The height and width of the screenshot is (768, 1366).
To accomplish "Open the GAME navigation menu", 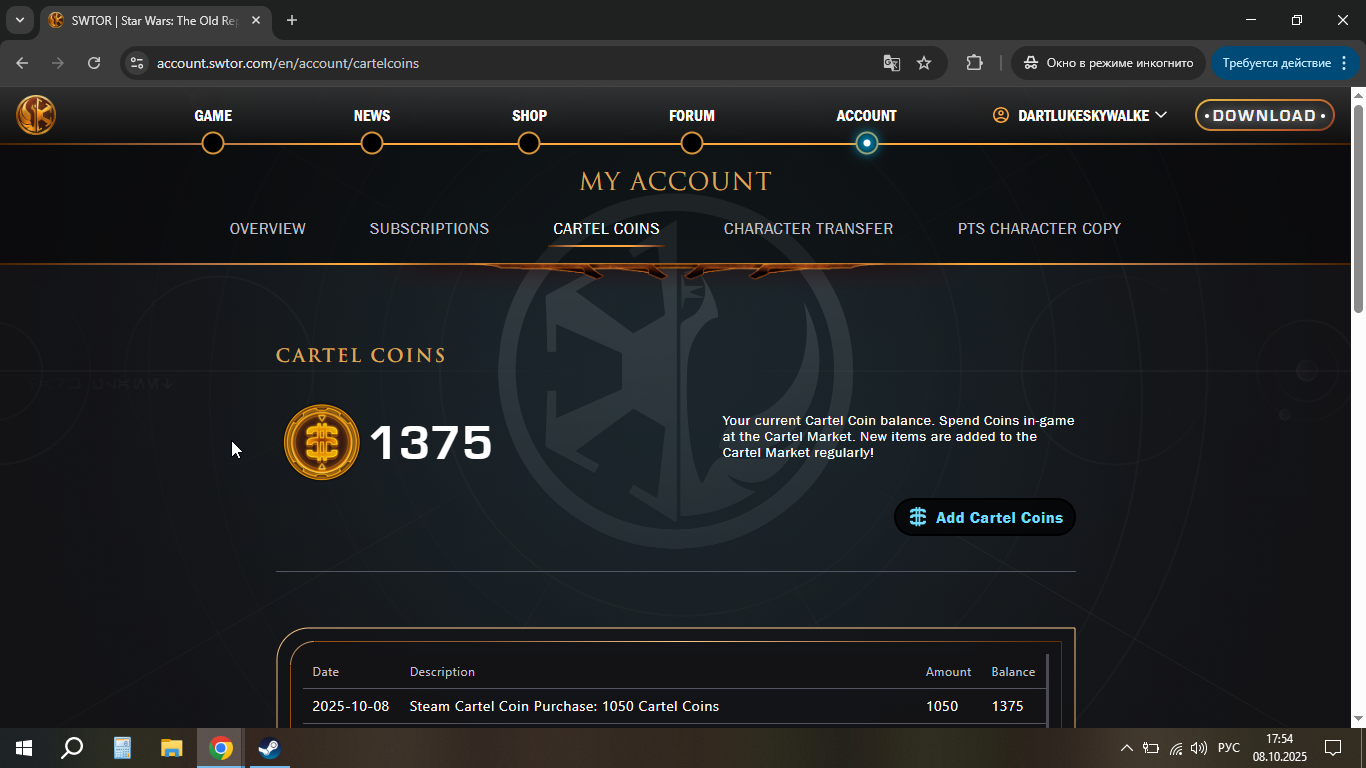I will click(213, 116).
